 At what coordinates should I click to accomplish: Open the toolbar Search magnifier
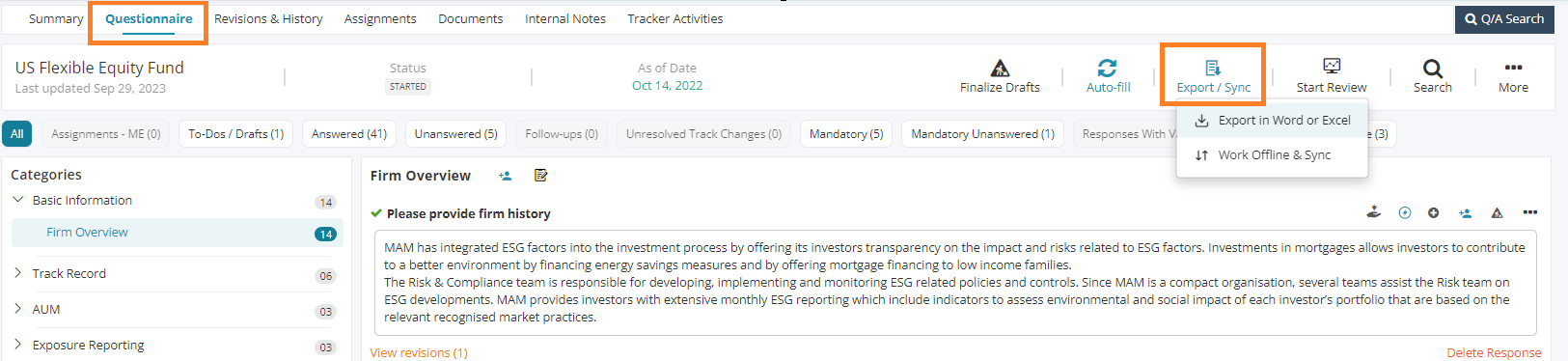pyautogui.click(x=1433, y=69)
